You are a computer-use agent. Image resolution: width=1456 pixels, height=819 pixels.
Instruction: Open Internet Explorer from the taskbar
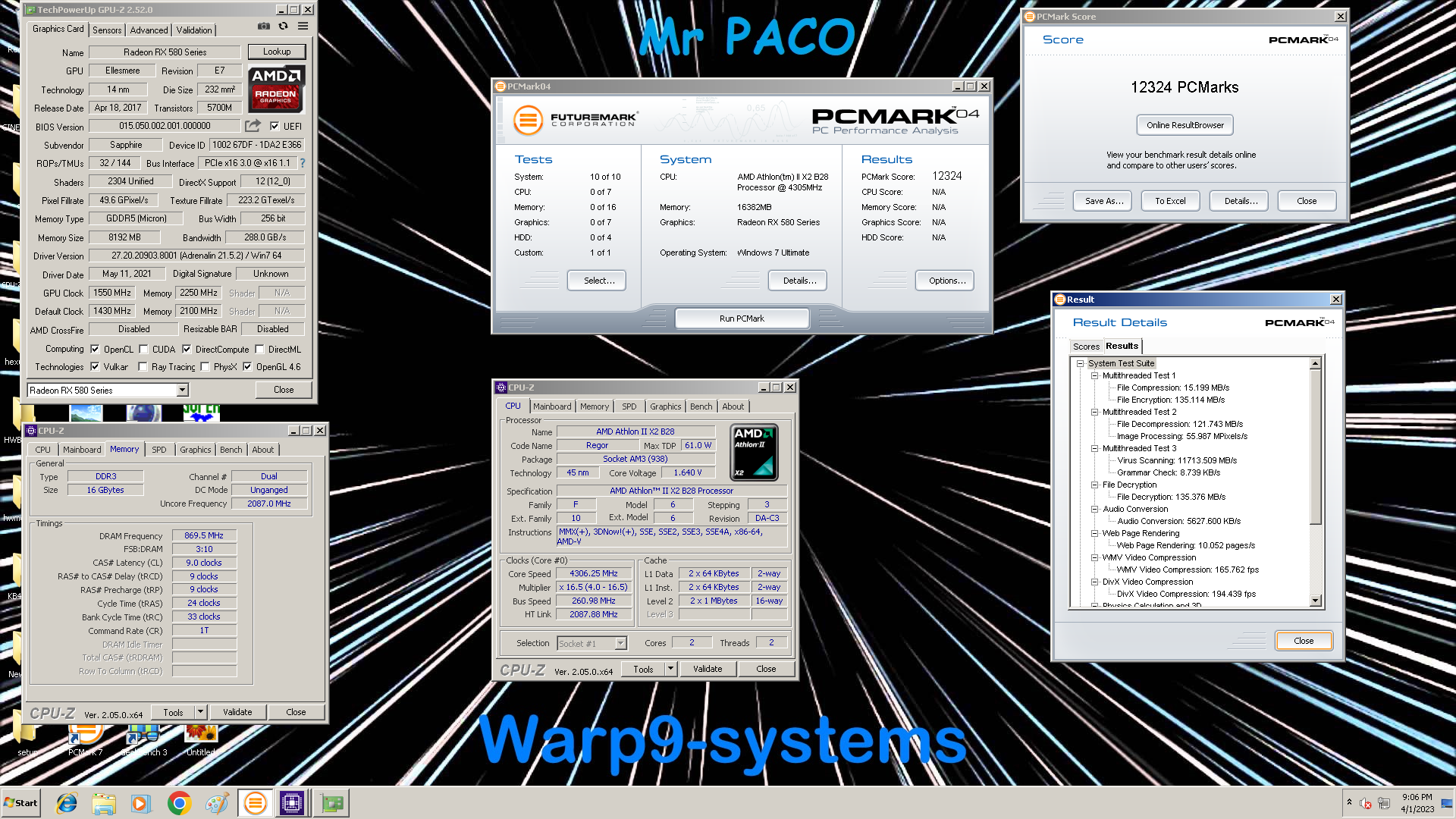click(67, 803)
